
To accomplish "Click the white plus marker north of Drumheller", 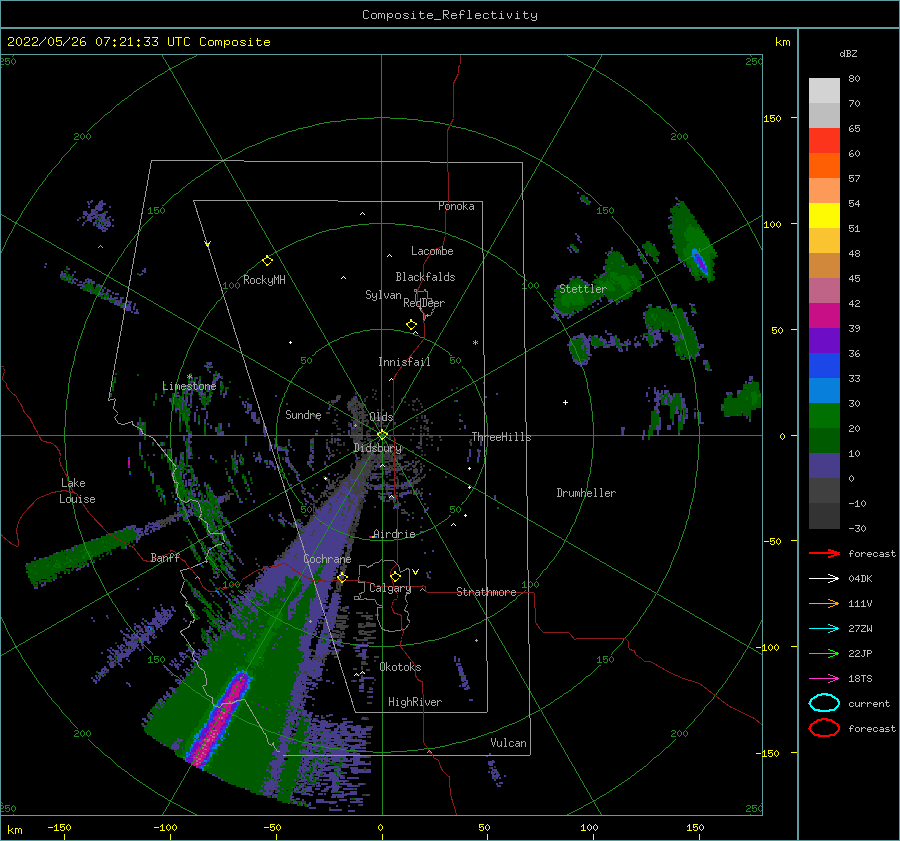I will pos(565,402).
